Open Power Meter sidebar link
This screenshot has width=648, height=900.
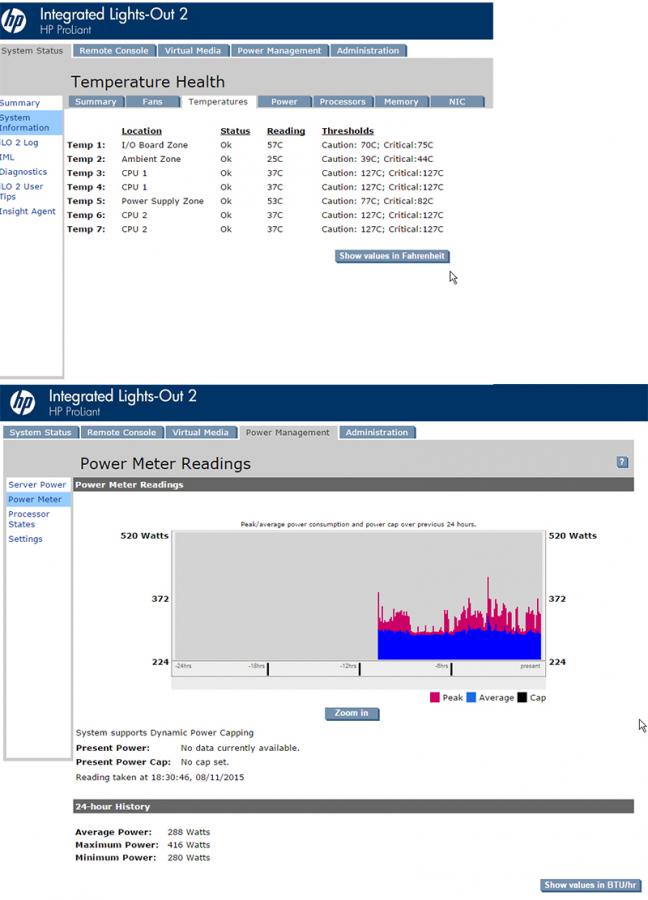click(35, 499)
